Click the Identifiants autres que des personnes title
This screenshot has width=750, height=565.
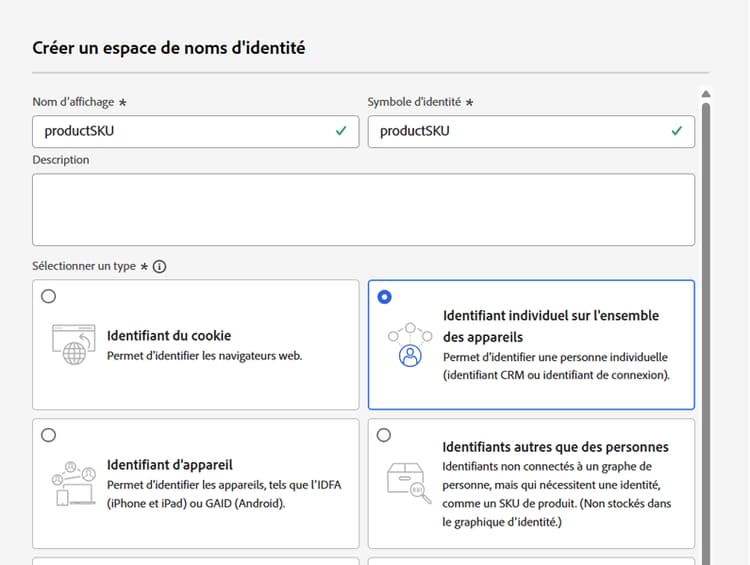click(555, 447)
